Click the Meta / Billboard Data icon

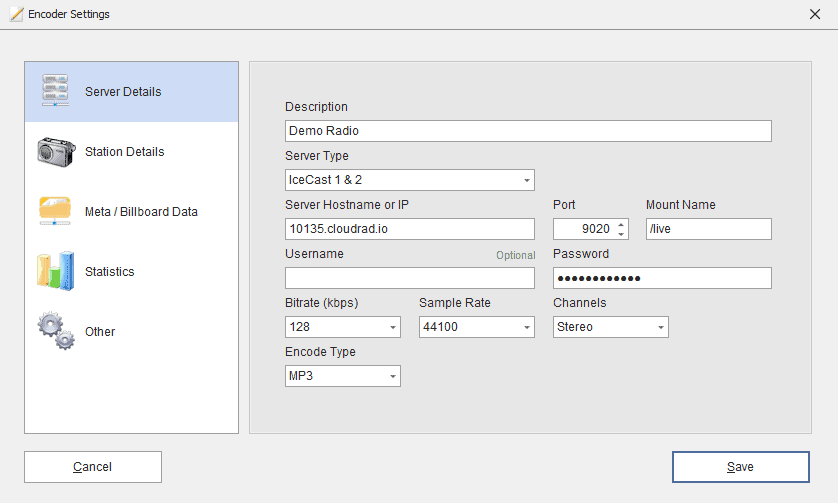pos(56,211)
